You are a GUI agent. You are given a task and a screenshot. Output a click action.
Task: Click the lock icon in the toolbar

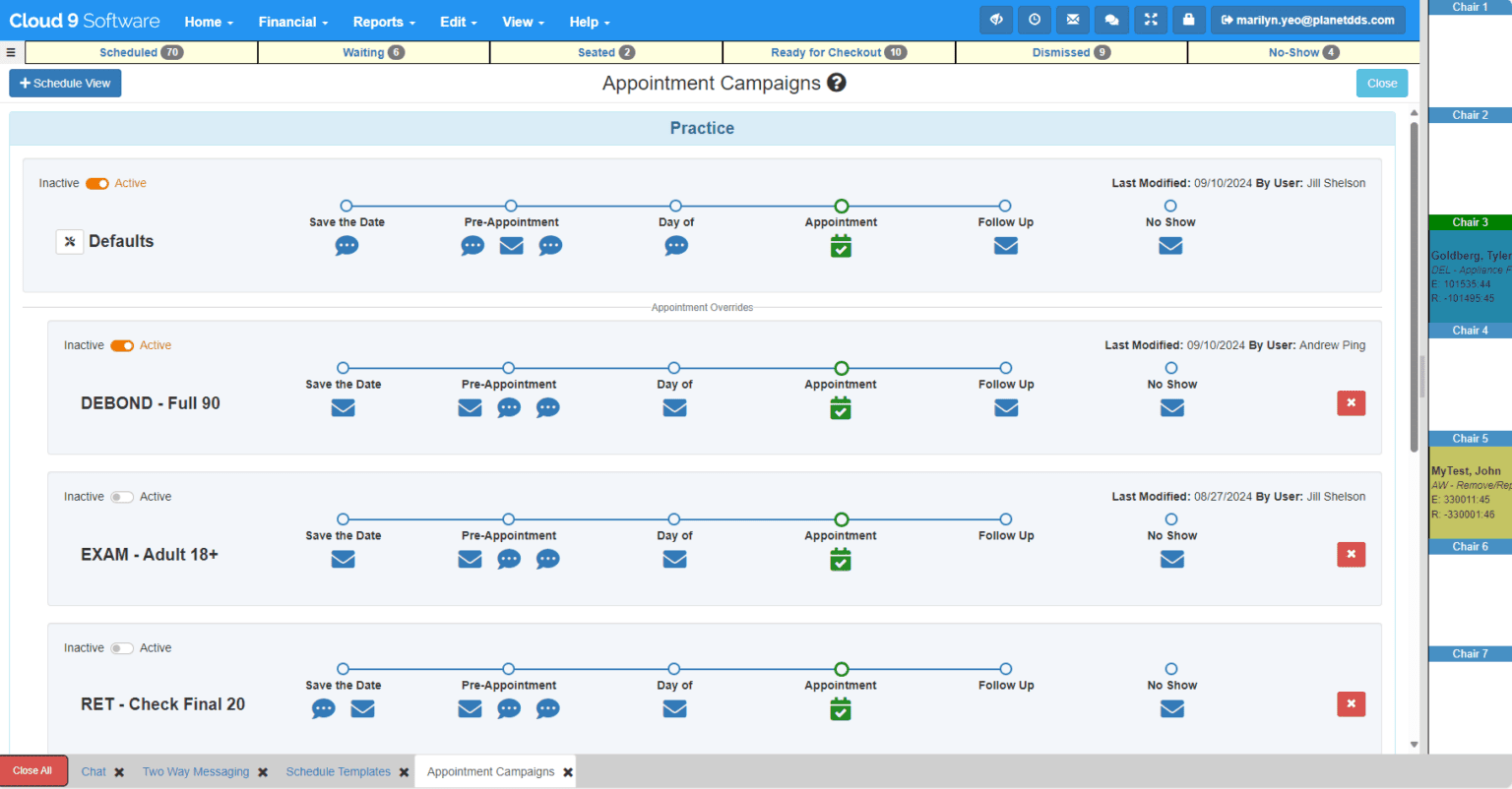click(x=1188, y=19)
